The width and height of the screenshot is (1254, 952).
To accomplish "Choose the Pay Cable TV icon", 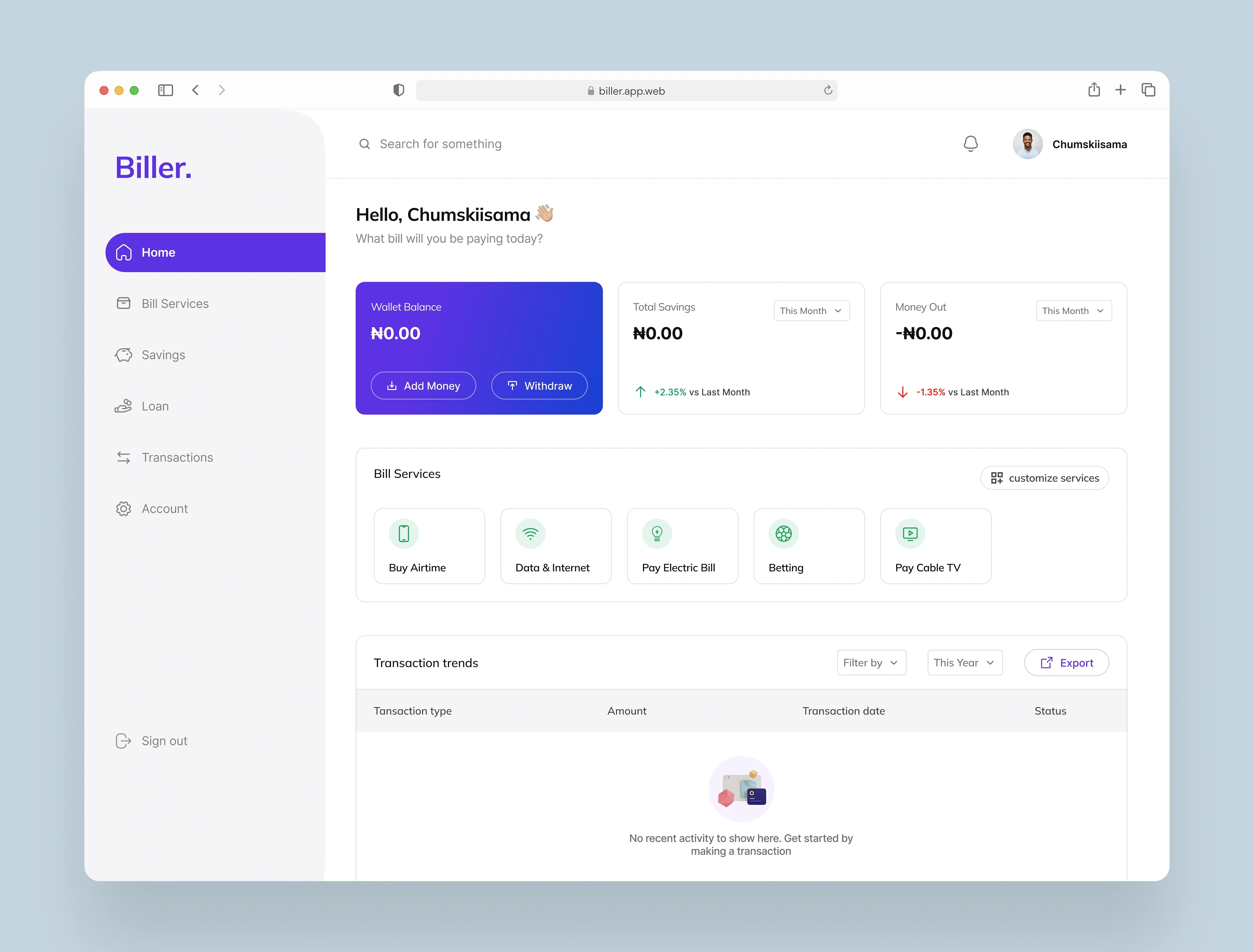I will (909, 534).
